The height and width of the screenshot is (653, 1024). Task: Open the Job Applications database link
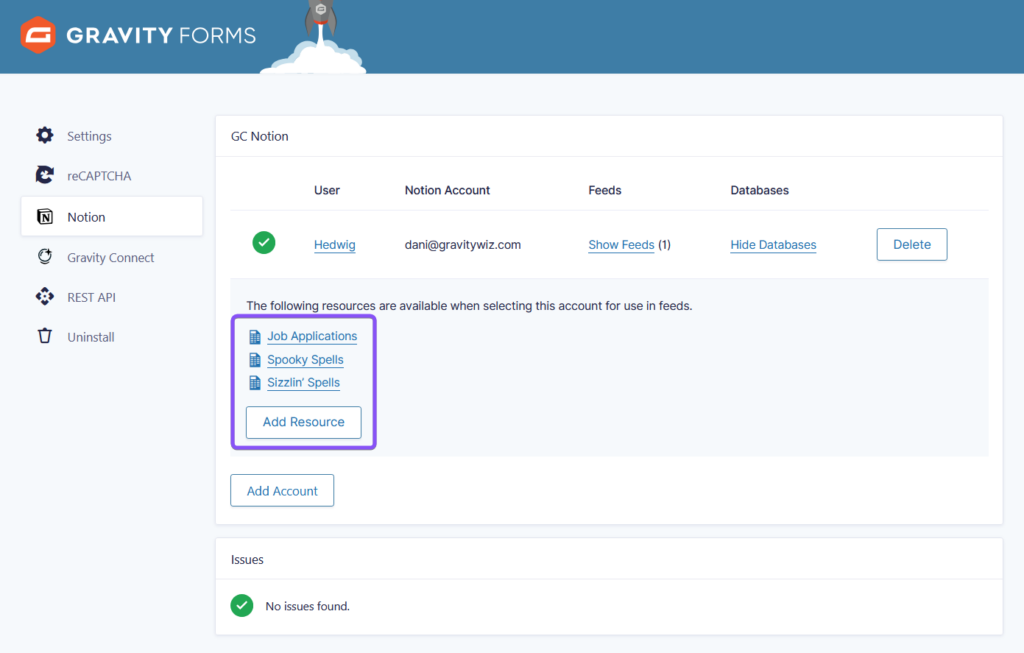312,336
